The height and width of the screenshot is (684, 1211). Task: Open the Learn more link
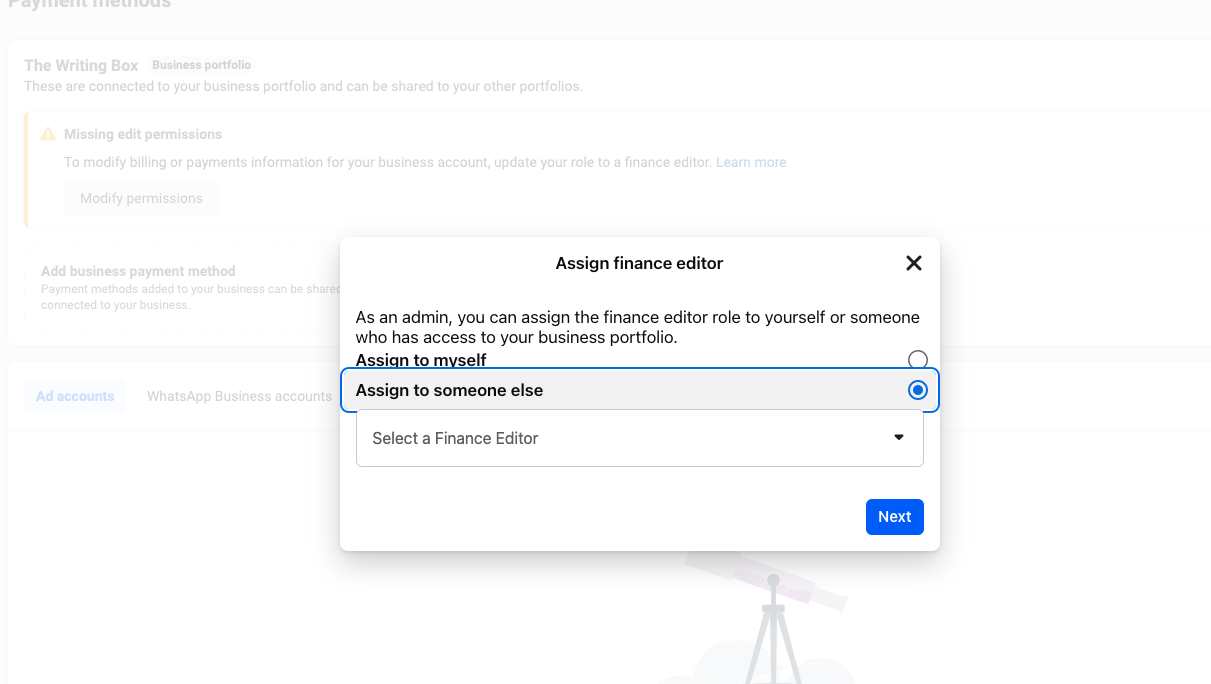(750, 162)
